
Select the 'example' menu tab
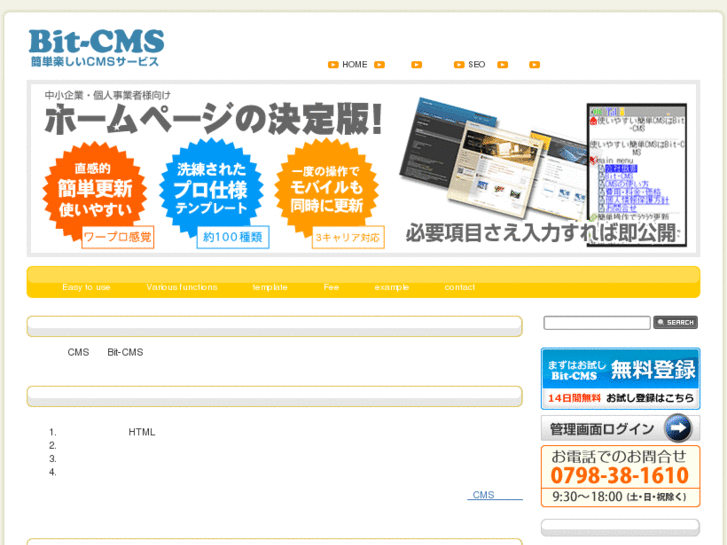pos(392,287)
